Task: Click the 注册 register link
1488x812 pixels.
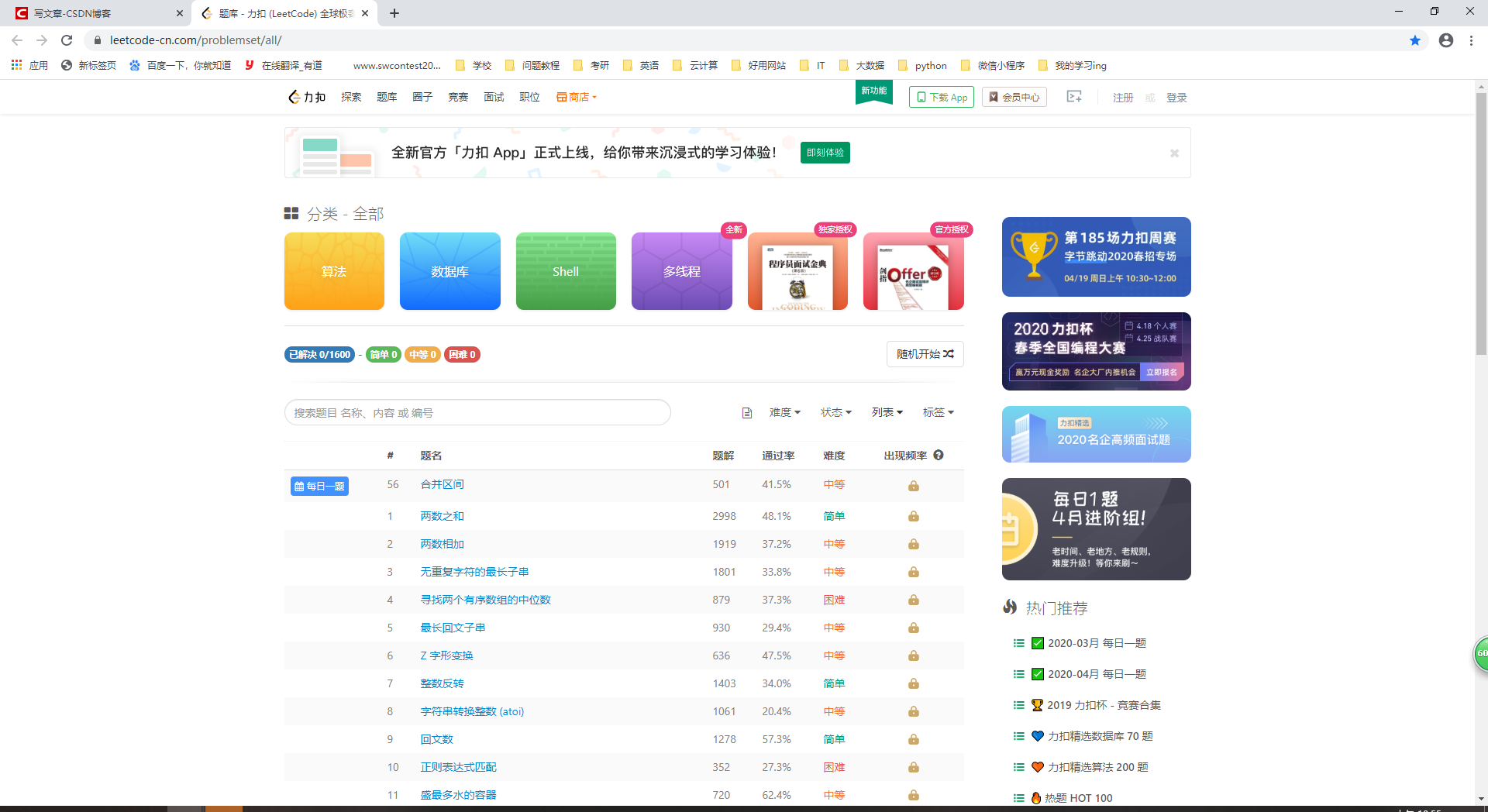Action: pyautogui.click(x=1123, y=98)
